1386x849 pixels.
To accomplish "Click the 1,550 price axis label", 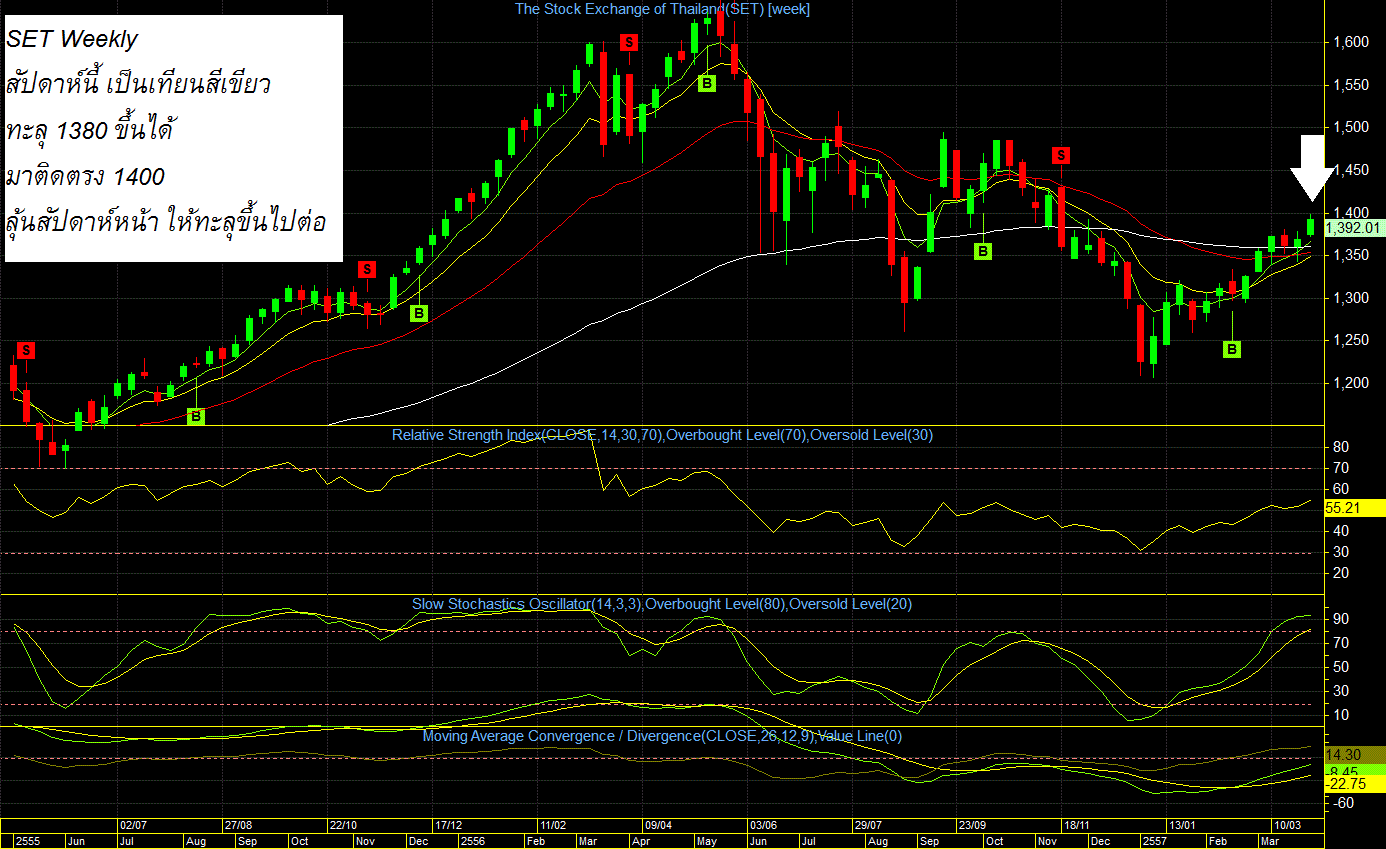I will coord(1350,85).
